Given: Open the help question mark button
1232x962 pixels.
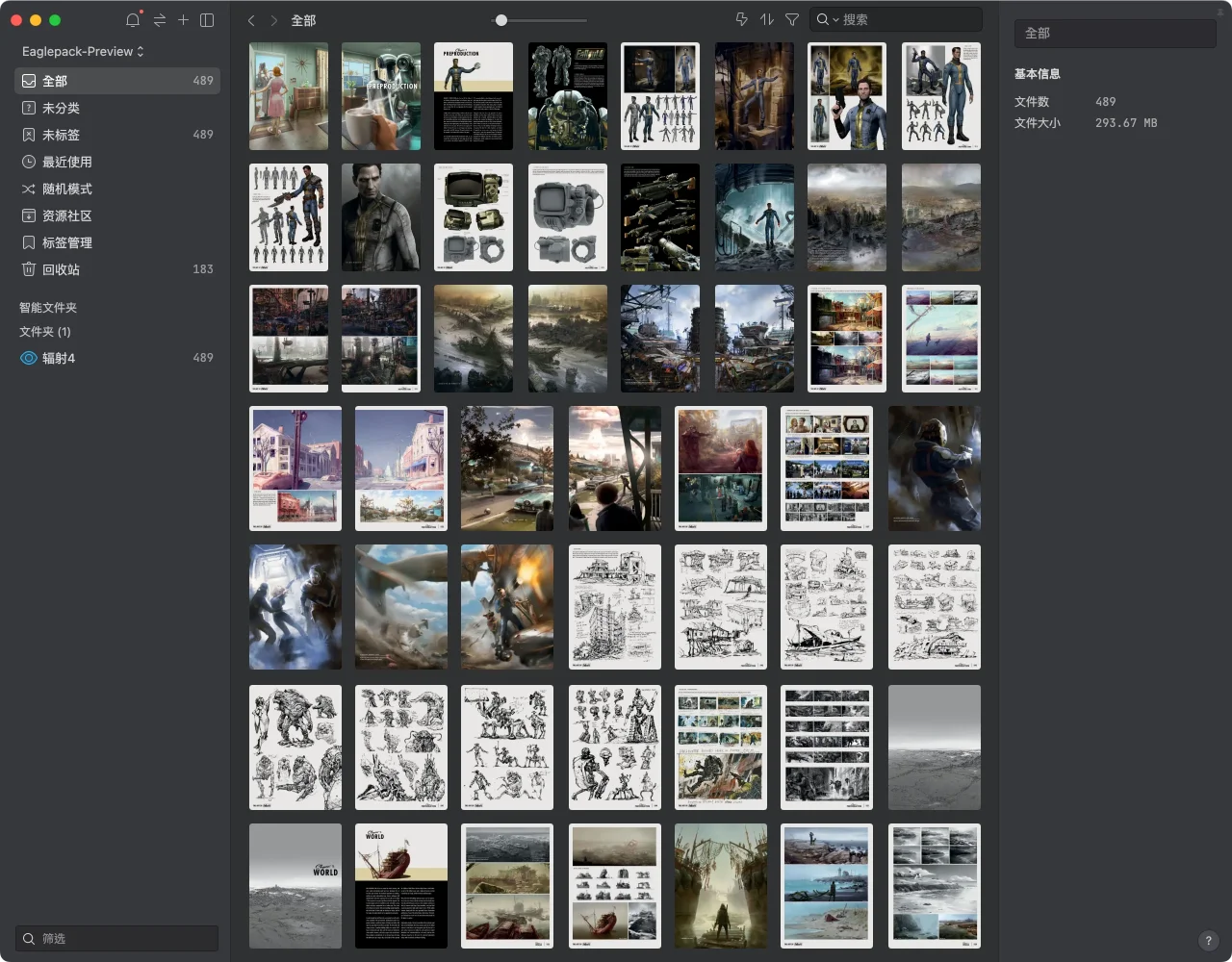Looking at the screenshot, I should click(x=1208, y=941).
